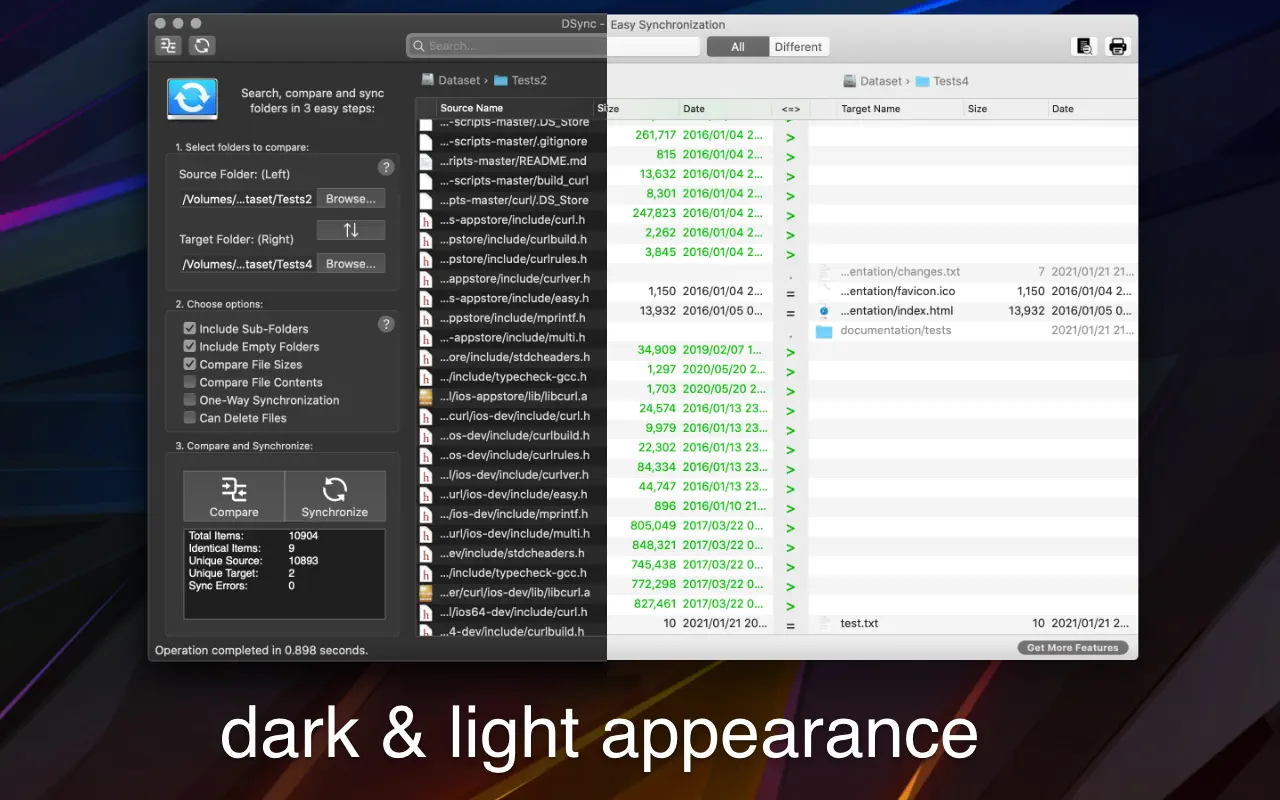Click the icon of entation/index.html row
The height and width of the screenshot is (800, 1280).
pos(824,311)
